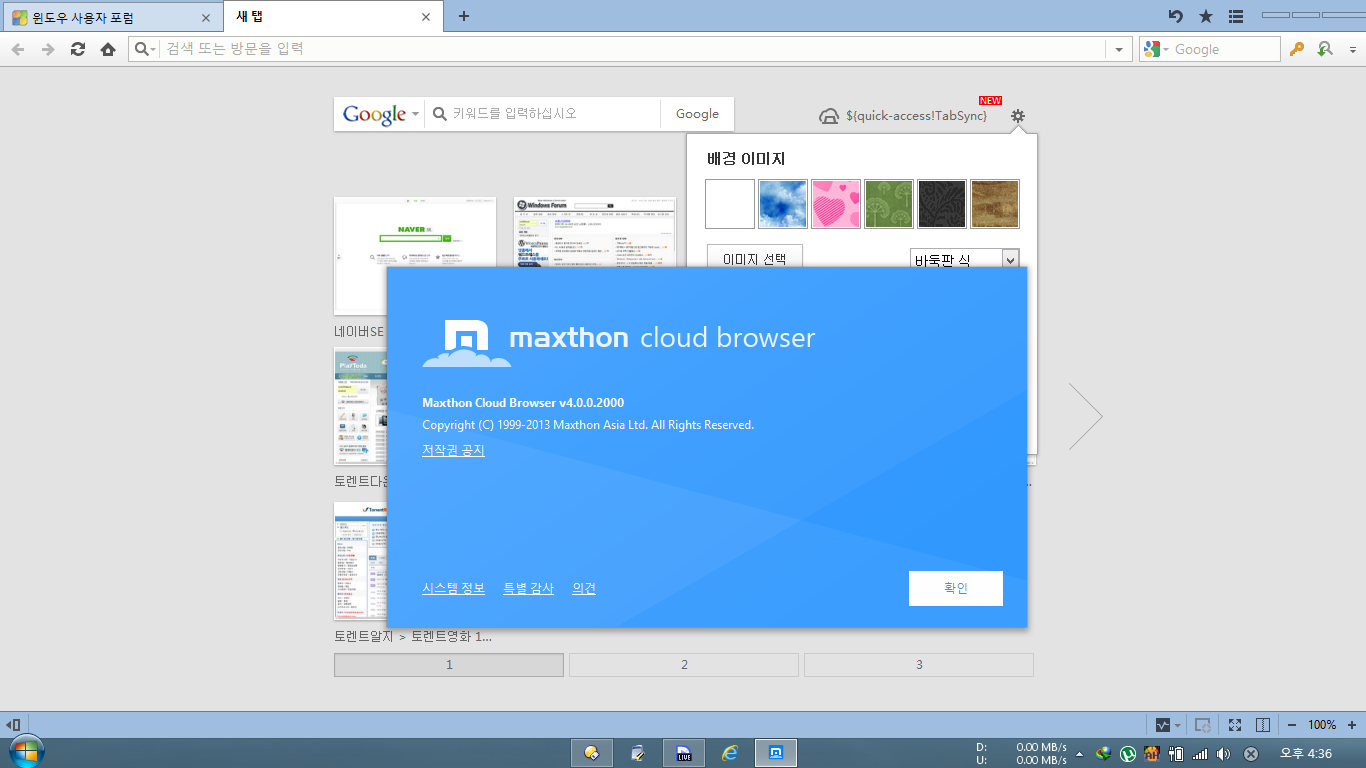Open the 특별 감사 link
This screenshot has width=1366, height=768.
click(x=528, y=589)
